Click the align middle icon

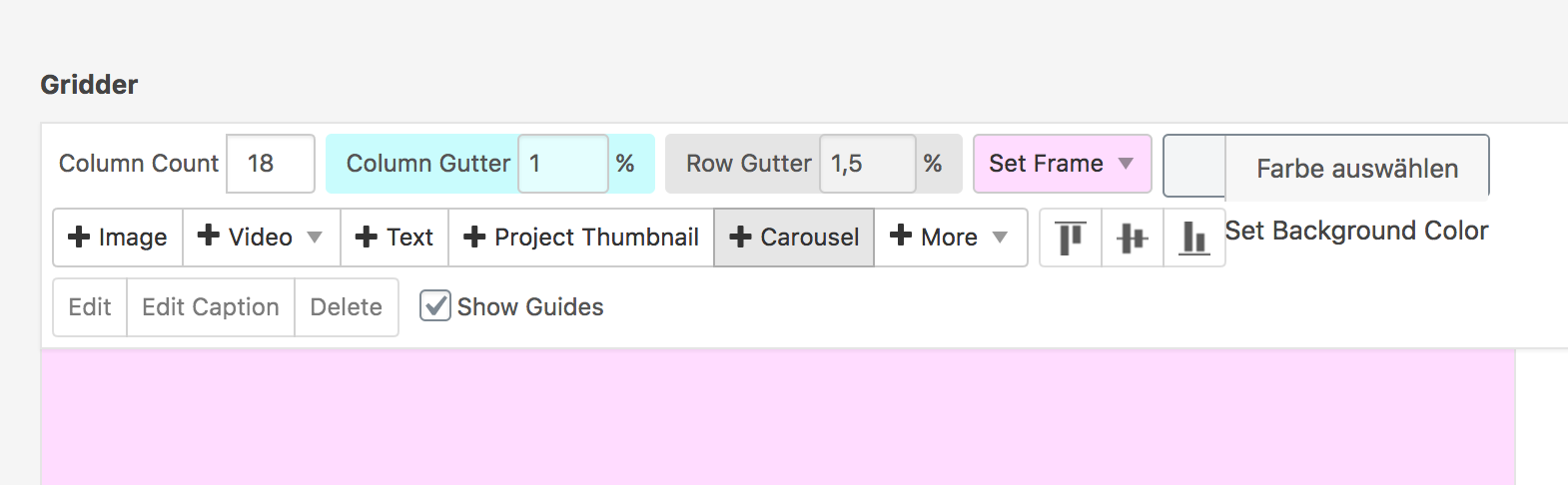[1133, 238]
